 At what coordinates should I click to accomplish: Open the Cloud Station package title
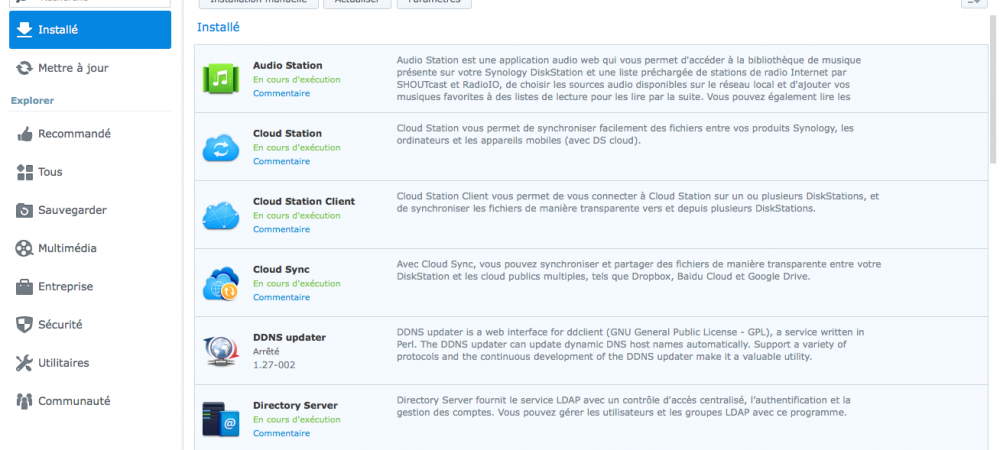coord(288,134)
